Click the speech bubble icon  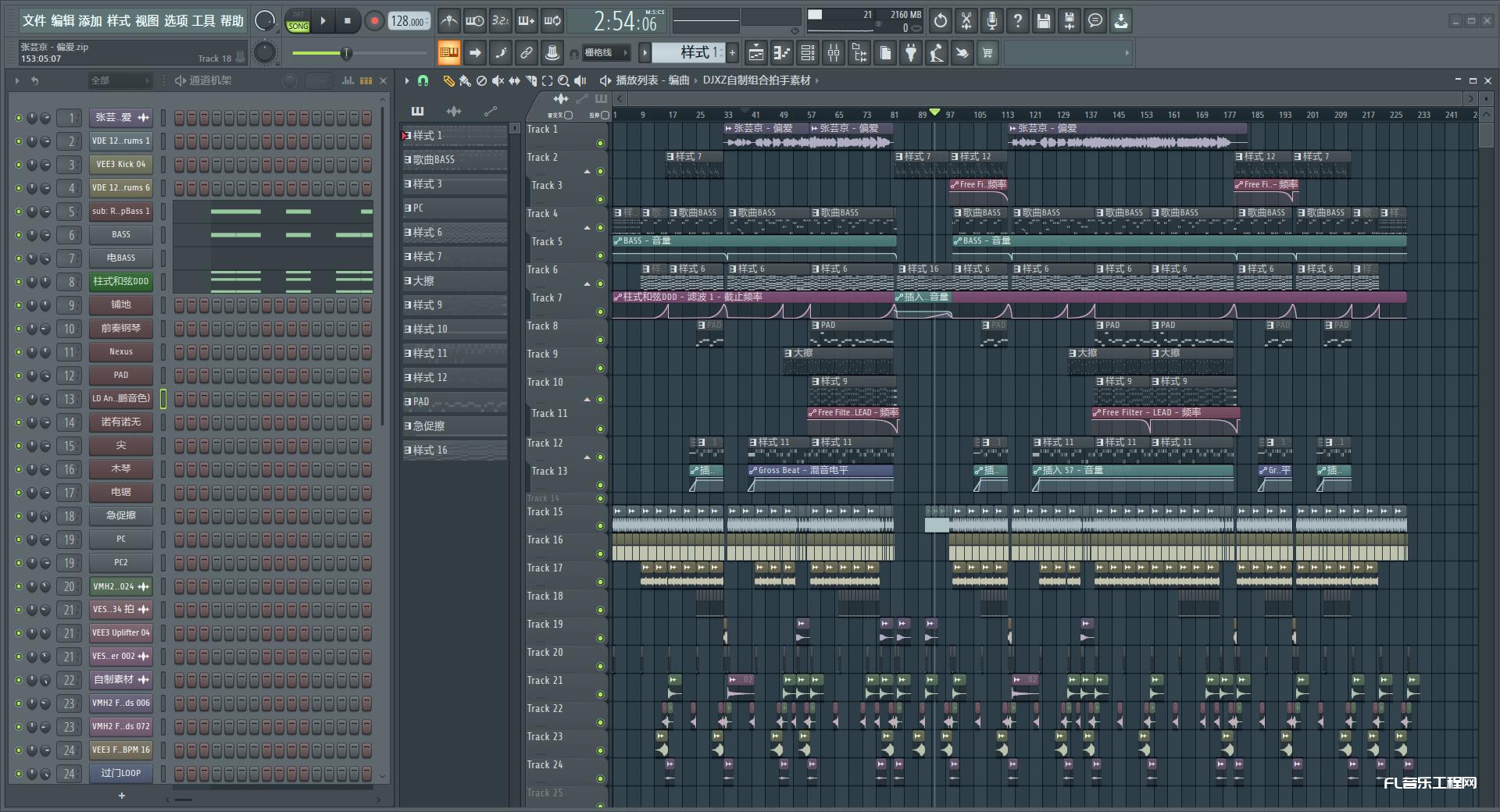click(1095, 21)
